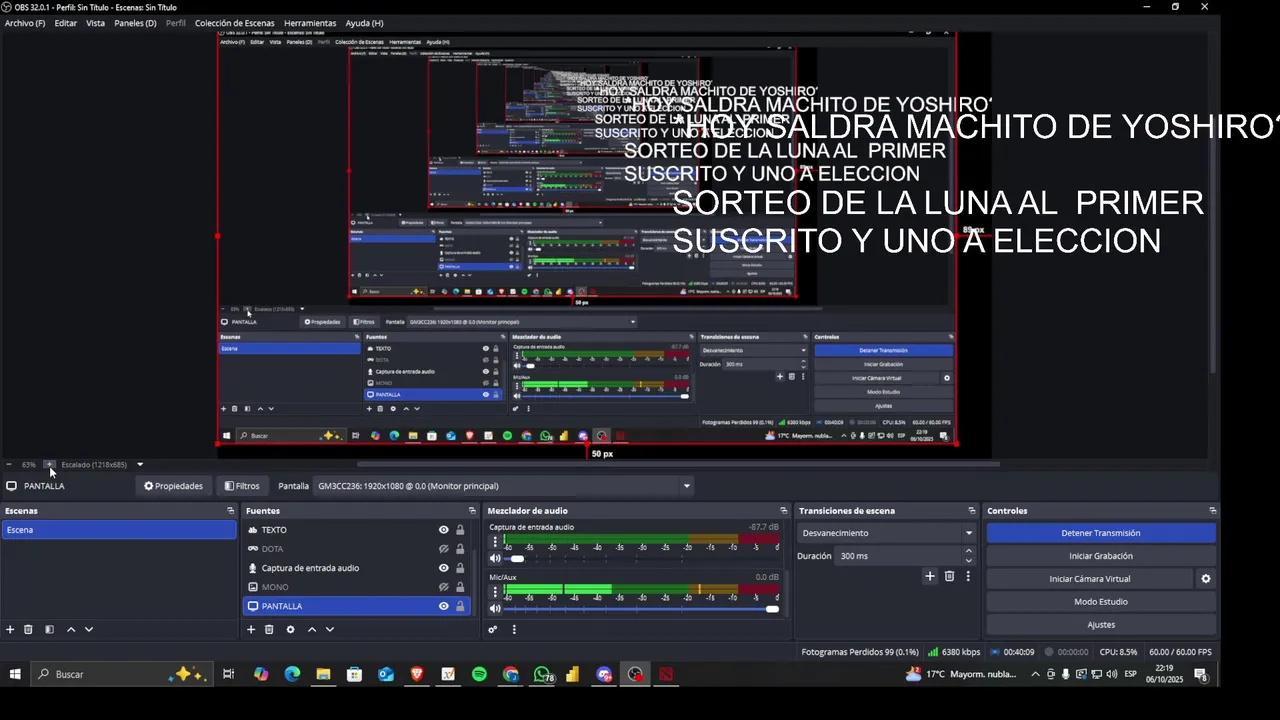This screenshot has height=720, width=1280.
Task: Remove the transition with its trash icon
Action: pyautogui.click(x=949, y=576)
